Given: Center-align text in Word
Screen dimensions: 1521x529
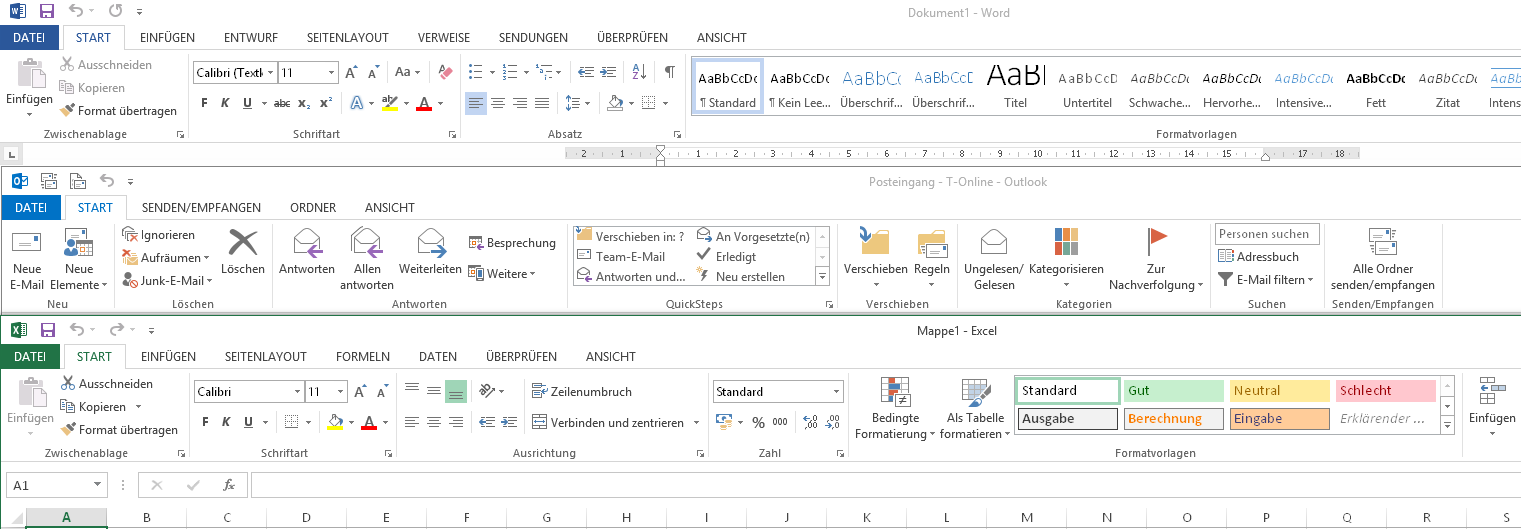Looking at the screenshot, I should pyautogui.click(x=497, y=103).
